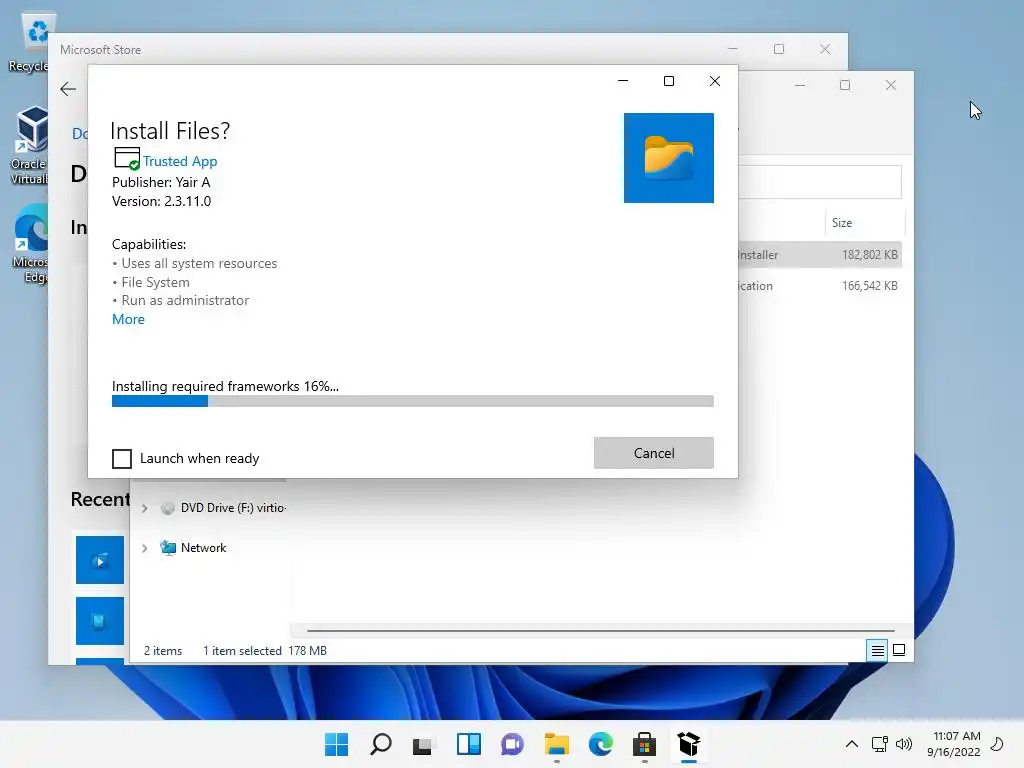Expand the DVD Drive (F:) tree item
Screen dimensions: 1024x768
(144, 508)
